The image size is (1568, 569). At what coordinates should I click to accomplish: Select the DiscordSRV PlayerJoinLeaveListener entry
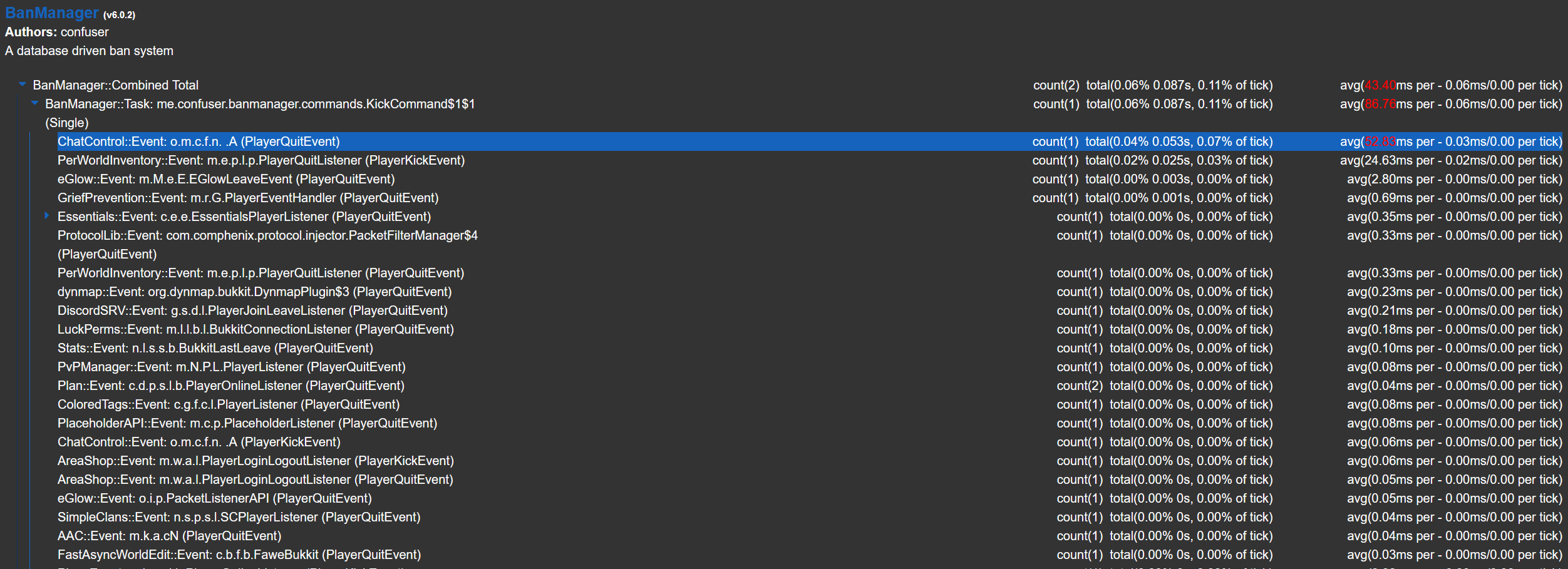(x=252, y=310)
